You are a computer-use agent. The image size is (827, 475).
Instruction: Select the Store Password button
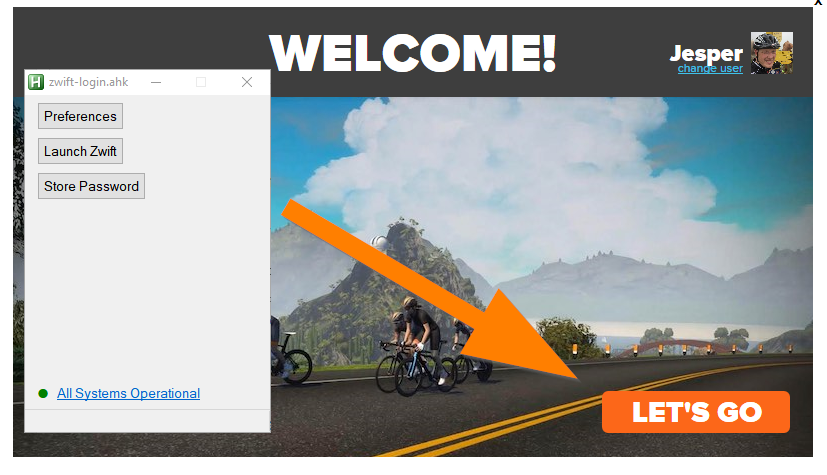pyautogui.click(x=91, y=186)
